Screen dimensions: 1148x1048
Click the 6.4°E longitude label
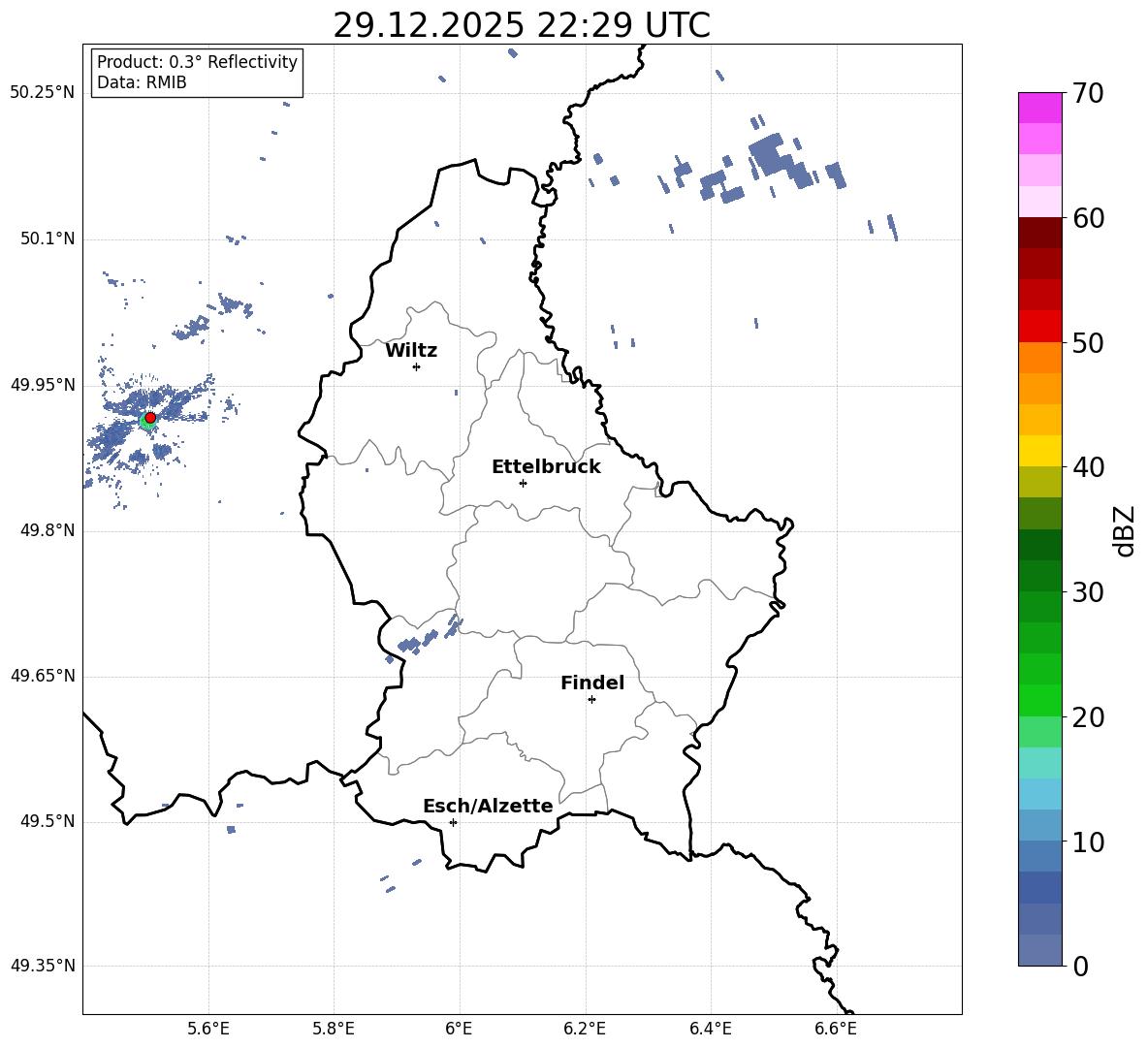pos(710,1029)
